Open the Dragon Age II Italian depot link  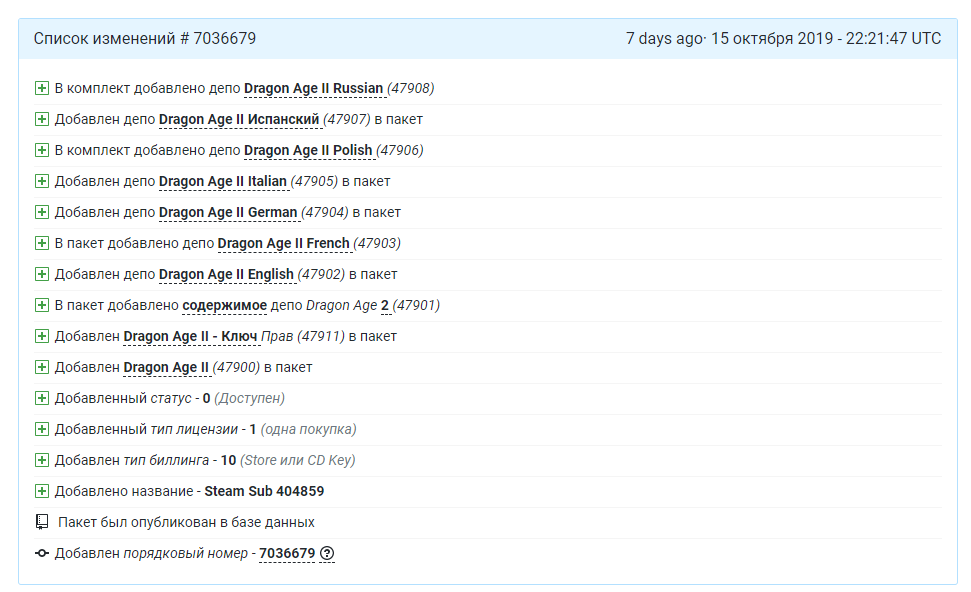click(x=223, y=181)
